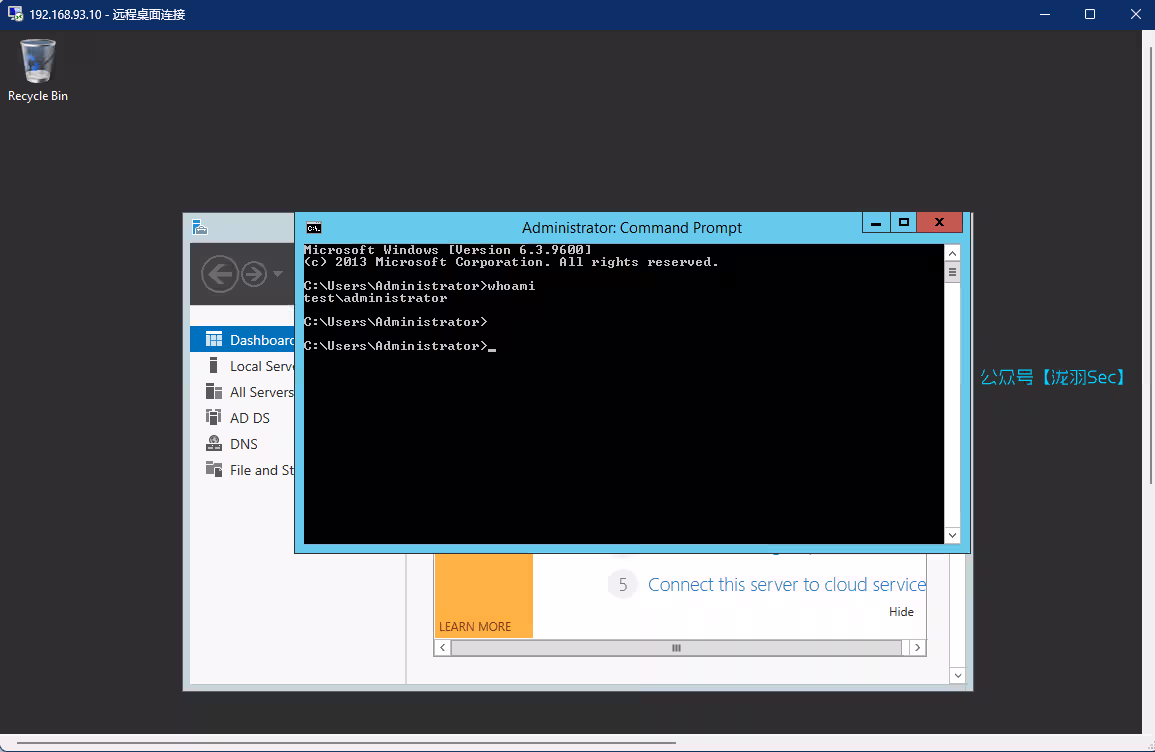Click the Server Manager window icon
Viewport: 1155px width, 752px height.
[x=200, y=227]
